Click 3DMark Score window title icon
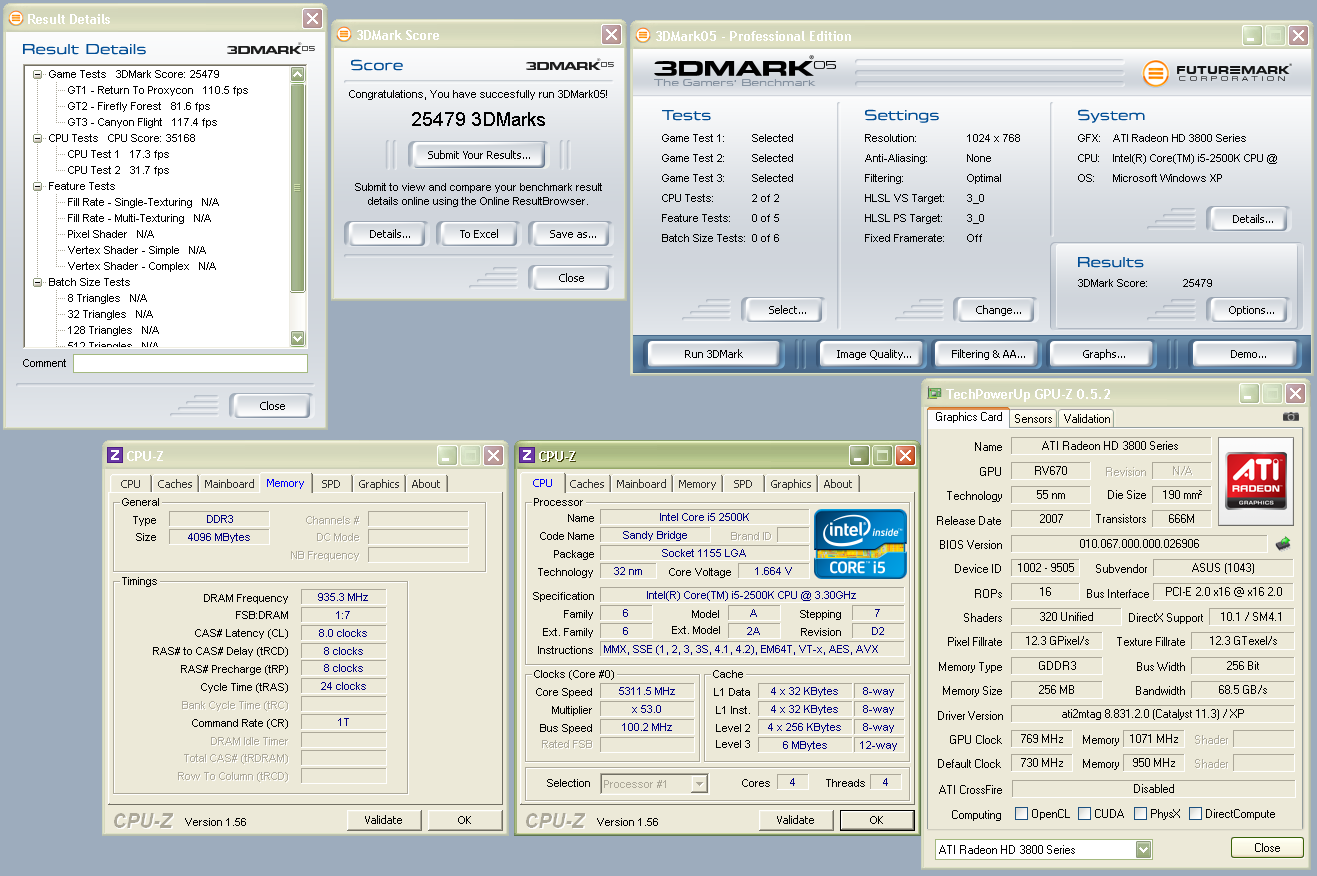The height and width of the screenshot is (876, 1317). tap(345, 35)
